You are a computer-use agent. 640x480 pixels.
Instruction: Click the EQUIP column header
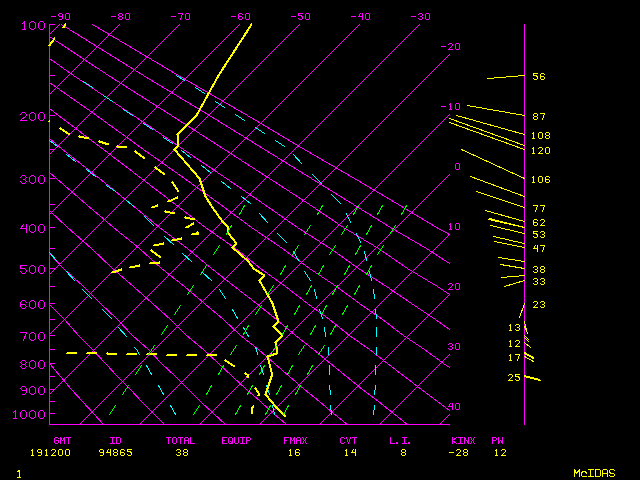pos(236,440)
